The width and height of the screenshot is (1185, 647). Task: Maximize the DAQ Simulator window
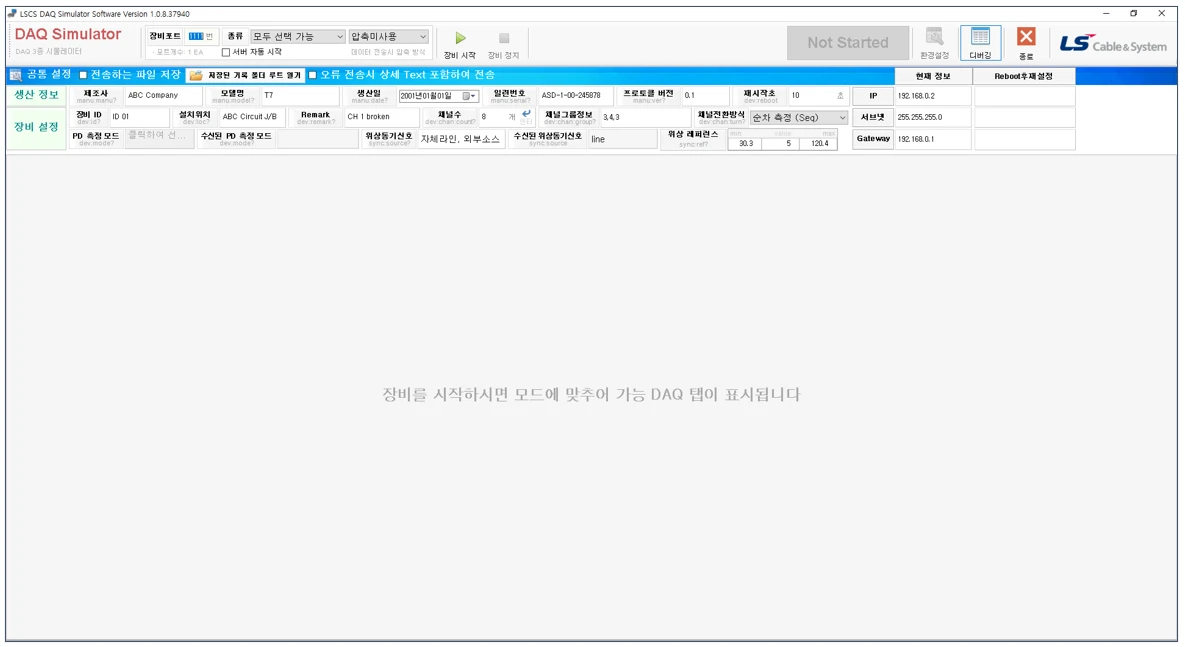(x=1134, y=14)
